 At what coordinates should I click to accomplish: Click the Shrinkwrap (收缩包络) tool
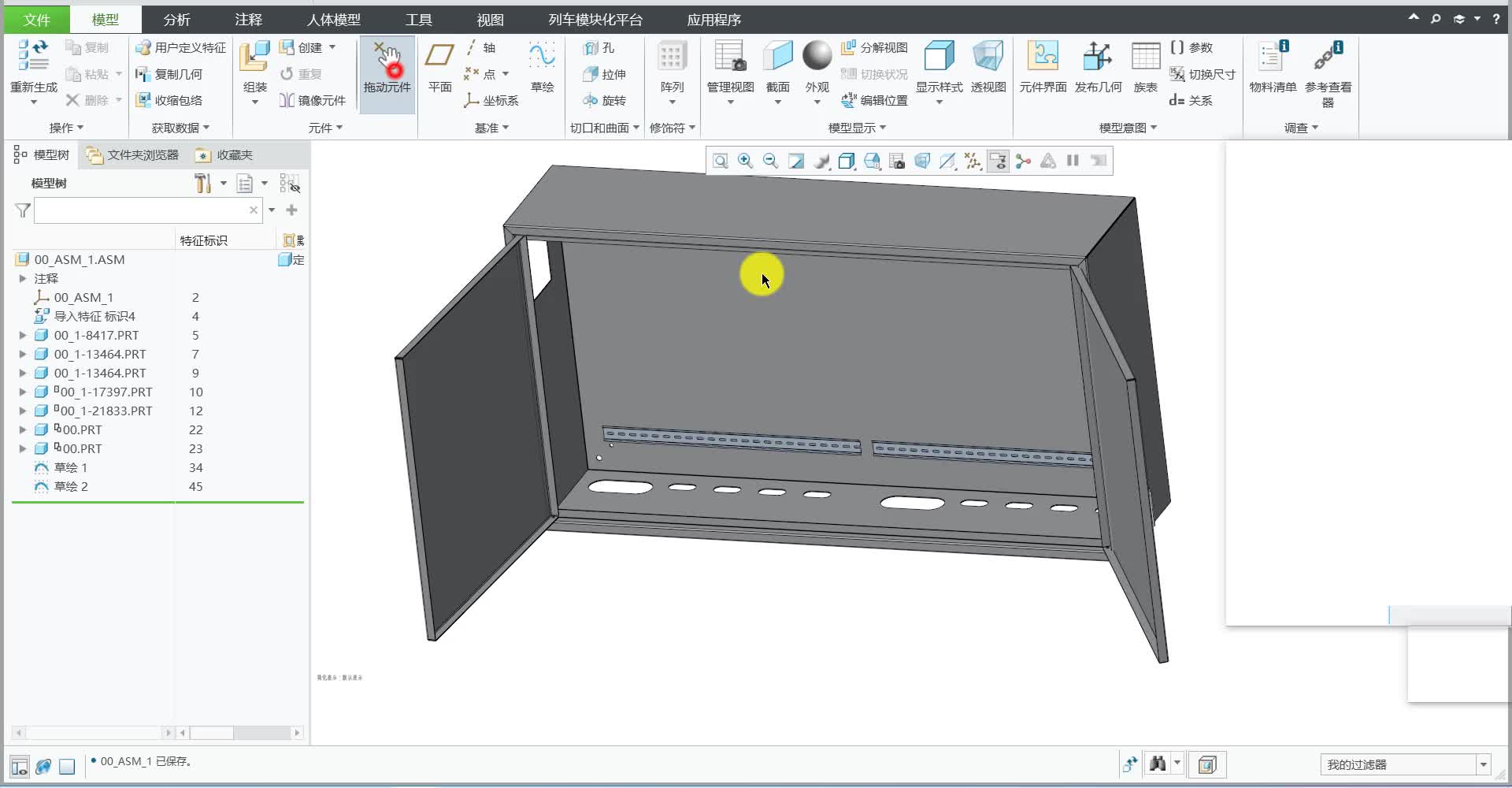coord(169,100)
